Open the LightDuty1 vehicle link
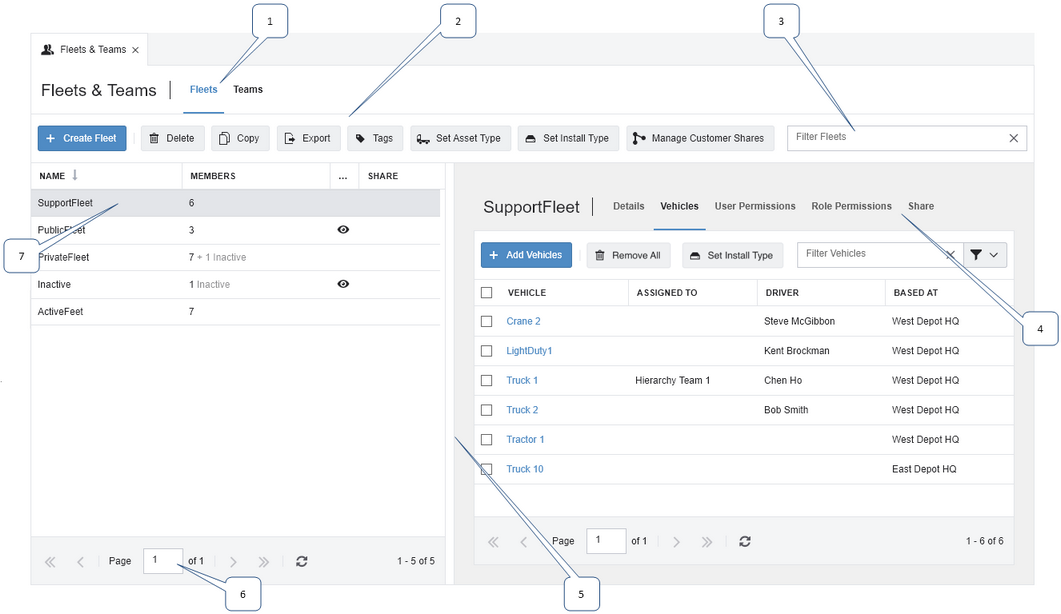The height and width of the screenshot is (614, 1061). pos(529,351)
